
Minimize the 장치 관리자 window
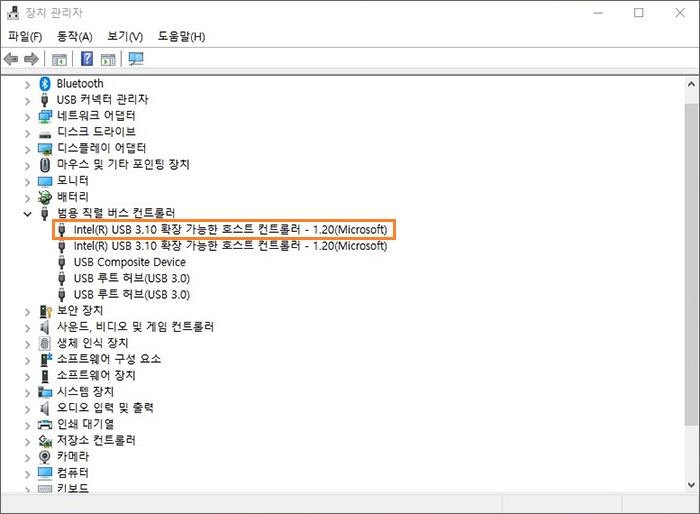click(x=598, y=13)
